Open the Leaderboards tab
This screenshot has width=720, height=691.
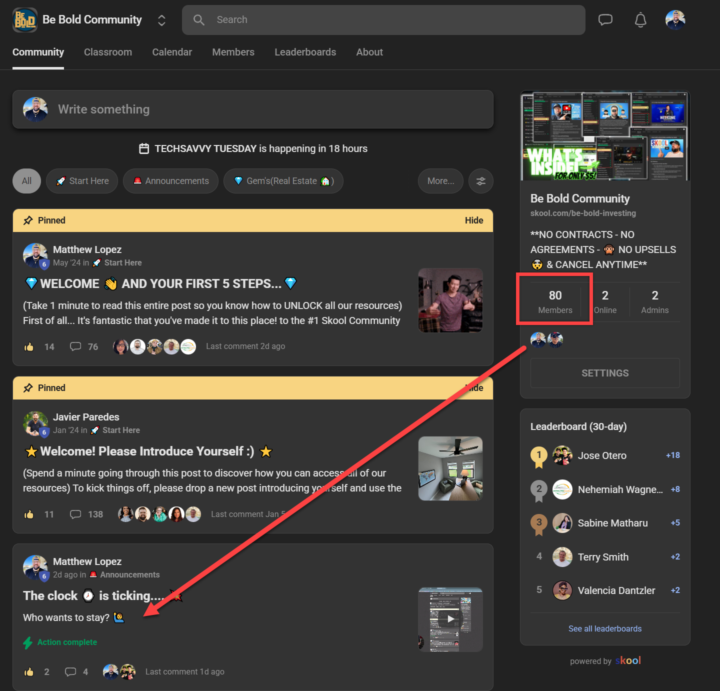point(305,52)
